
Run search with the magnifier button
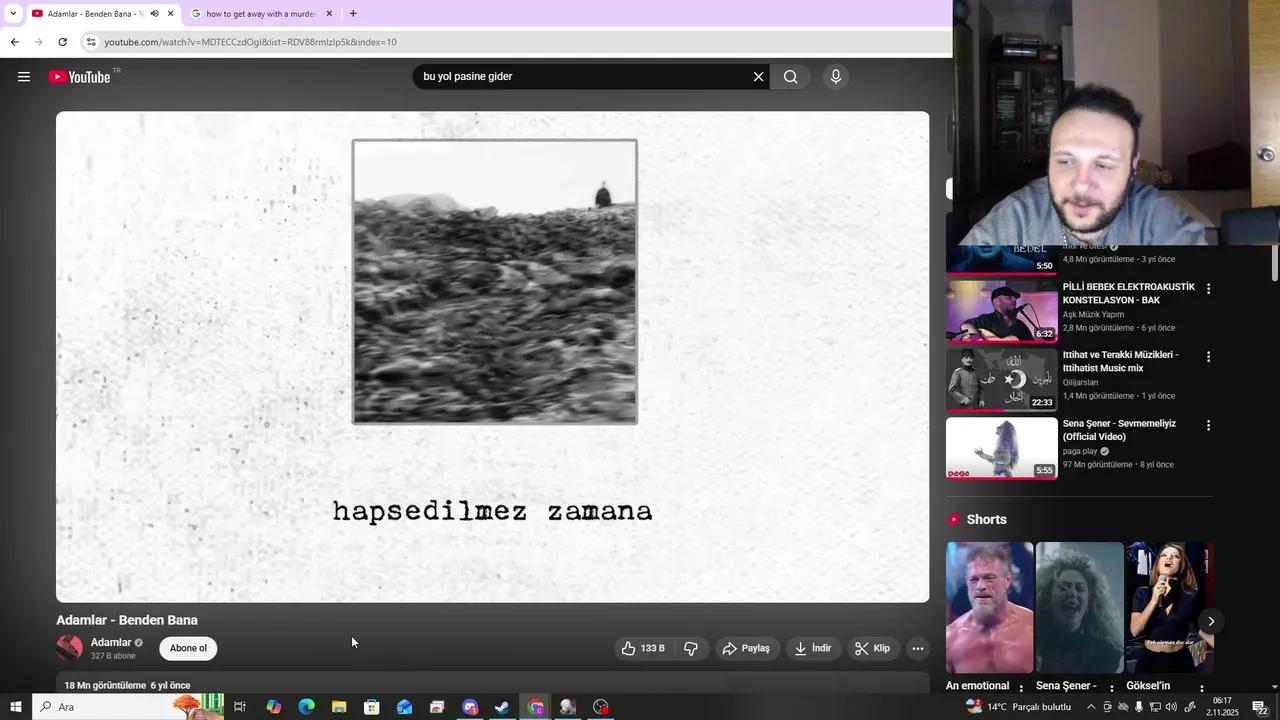point(790,77)
